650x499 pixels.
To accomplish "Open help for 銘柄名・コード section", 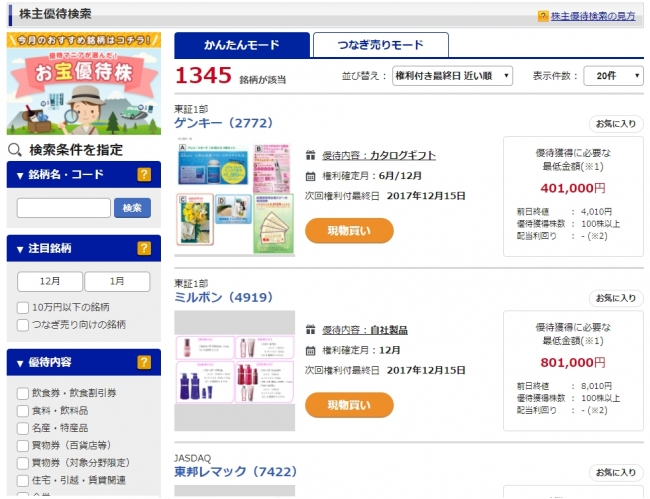I will point(144,174).
